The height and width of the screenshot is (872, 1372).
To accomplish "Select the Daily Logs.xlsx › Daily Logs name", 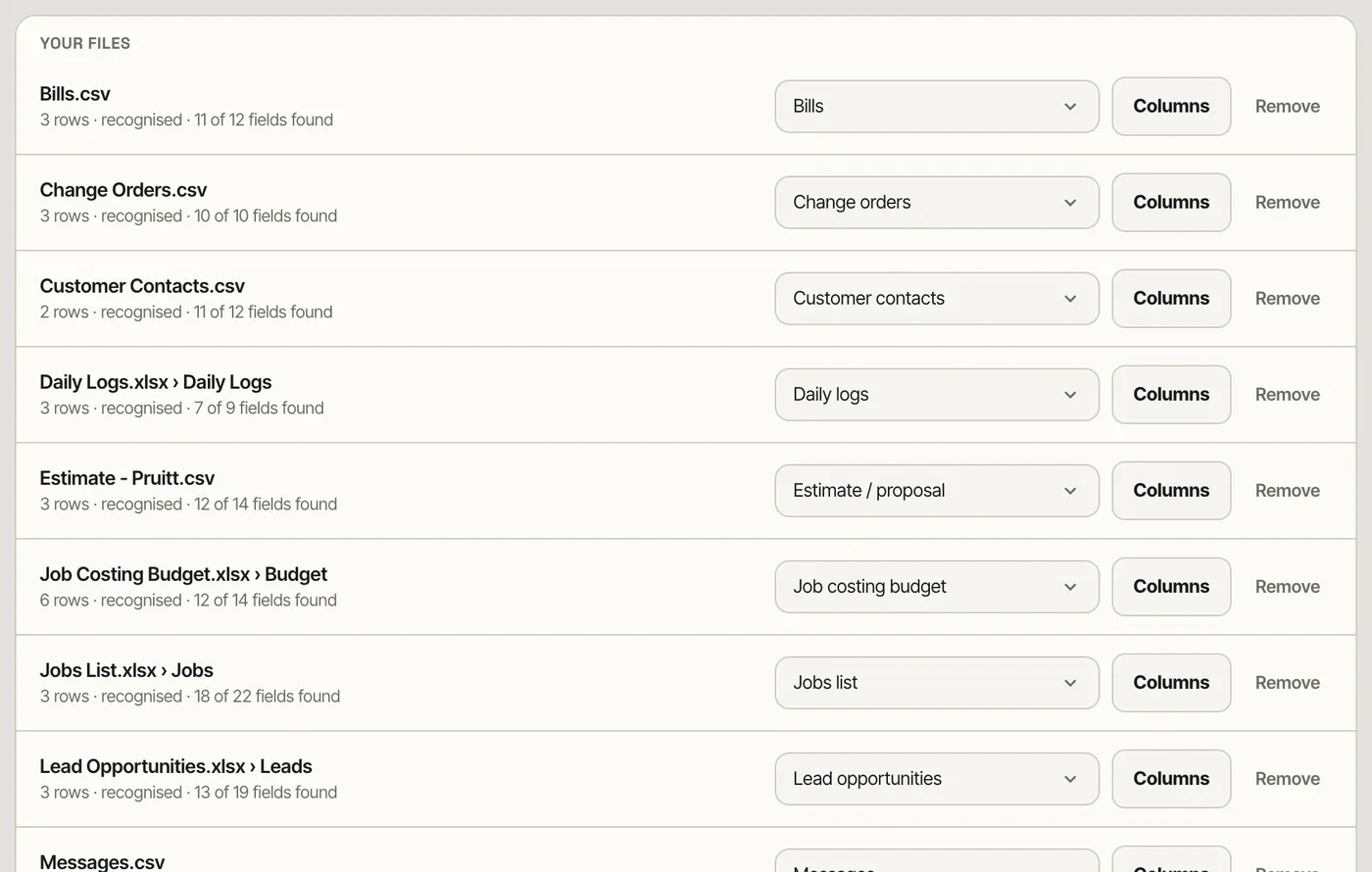I will pyautogui.click(x=156, y=382).
